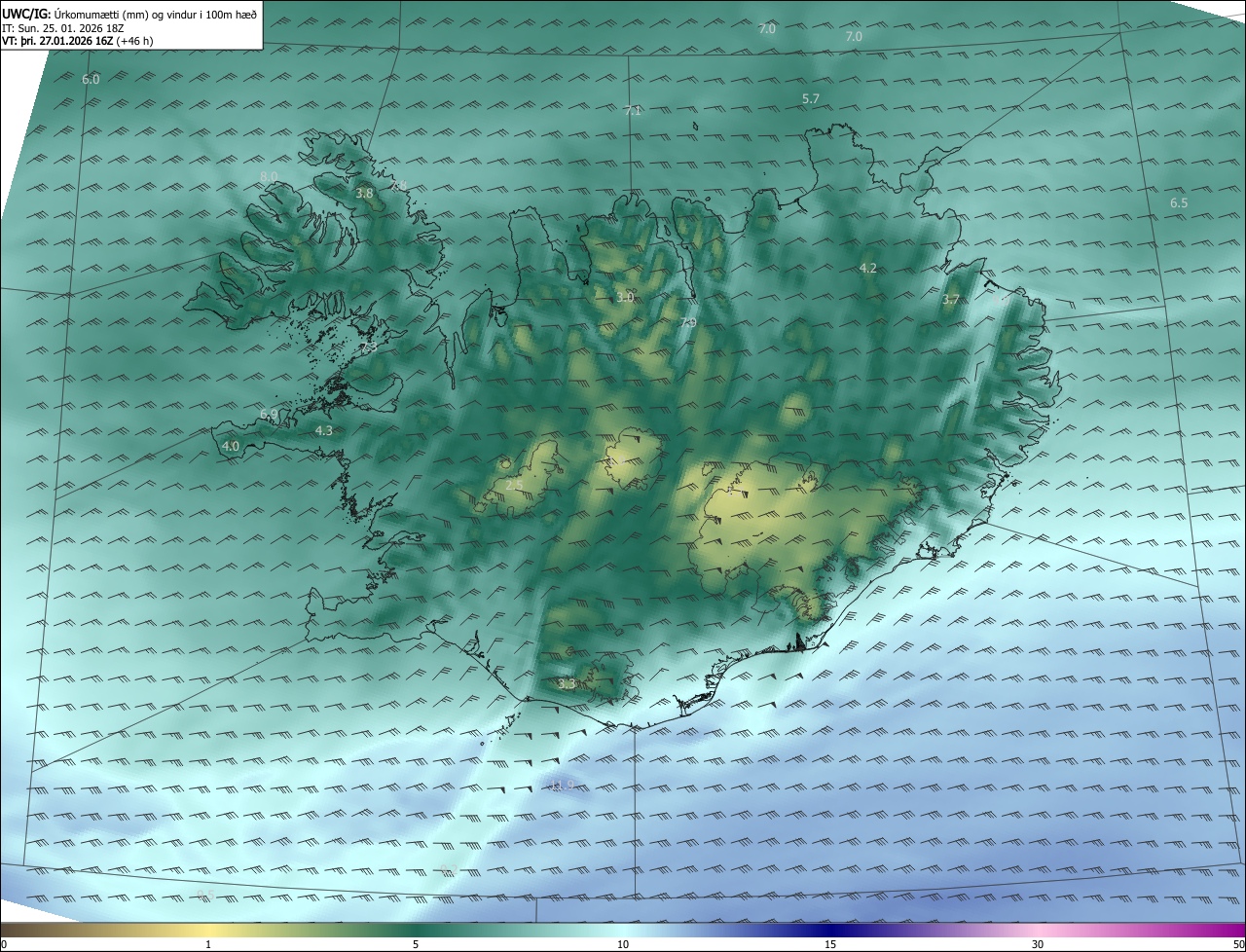The width and height of the screenshot is (1246, 952).
Task: Click the 4.3 value label on the map
Action: [324, 430]
